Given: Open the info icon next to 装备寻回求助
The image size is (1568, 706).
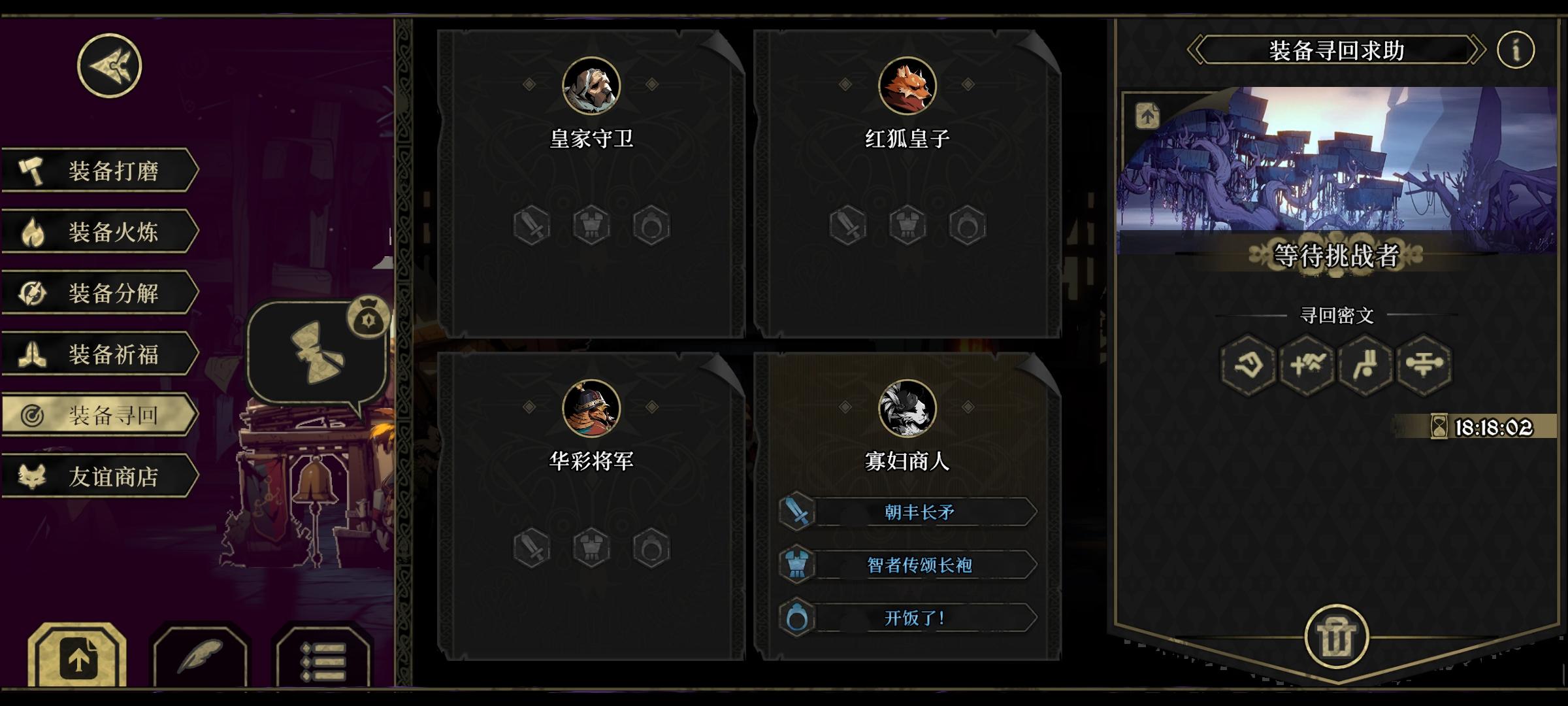Looking at the screenshot, I should click(1516, 50).
